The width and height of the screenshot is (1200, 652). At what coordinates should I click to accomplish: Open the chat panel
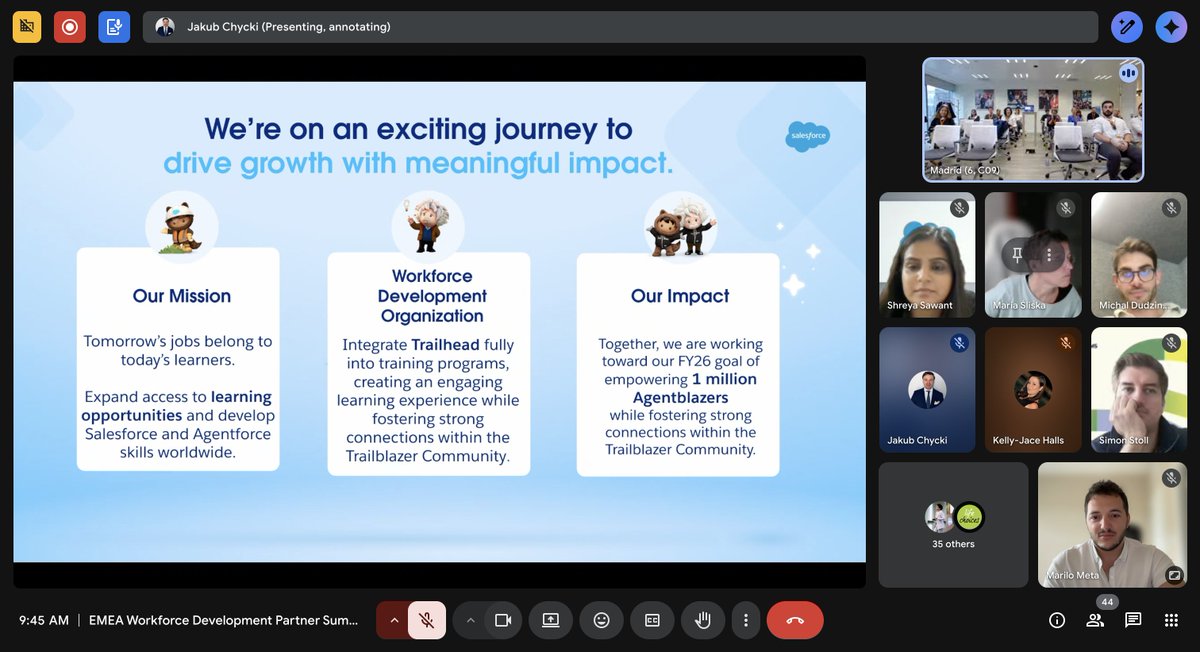(1133, 620)
